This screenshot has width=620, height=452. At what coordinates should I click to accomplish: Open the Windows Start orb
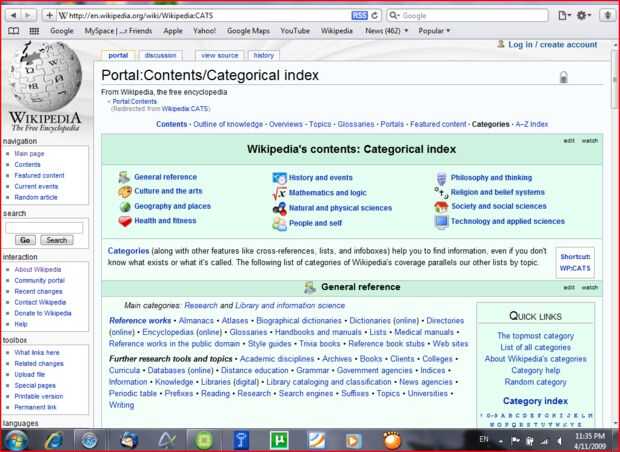click(16, 440)
